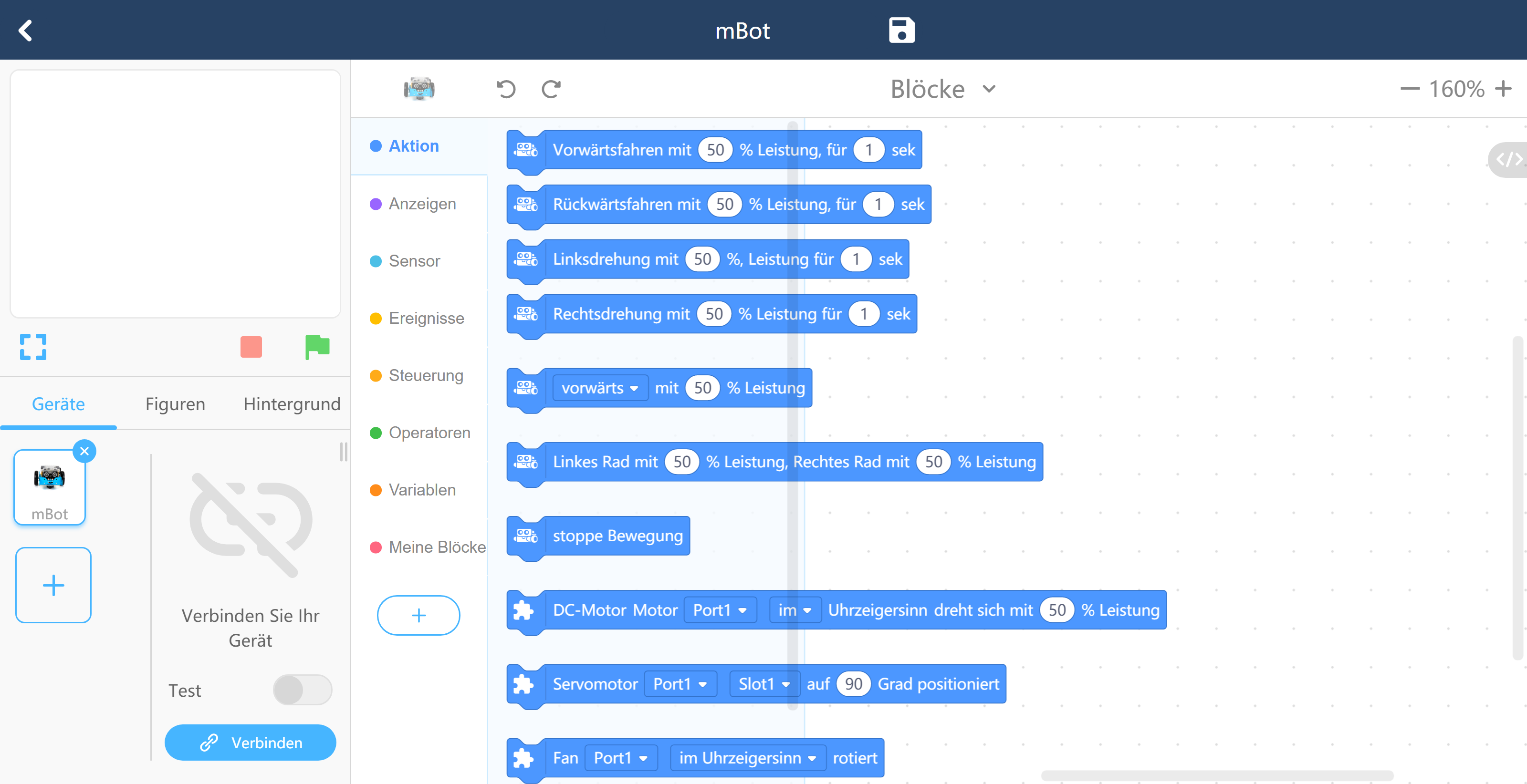The height and width of the screenshot is (784, 1527).
Task: Select the Anzeigen block category
Action: [418, 204]
